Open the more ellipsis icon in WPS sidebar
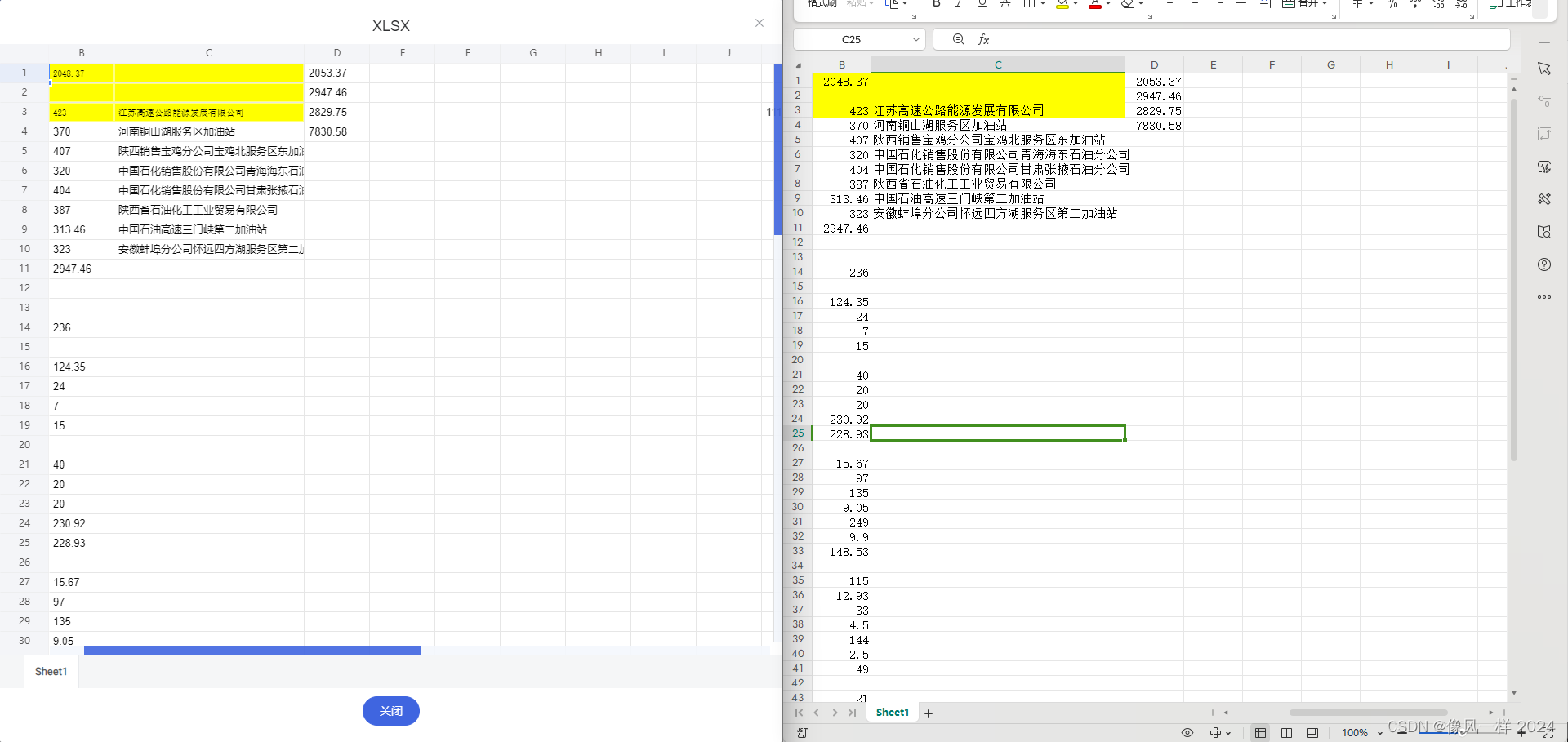The width and height of the screenshot is (1568, 742). (1543, 297)
